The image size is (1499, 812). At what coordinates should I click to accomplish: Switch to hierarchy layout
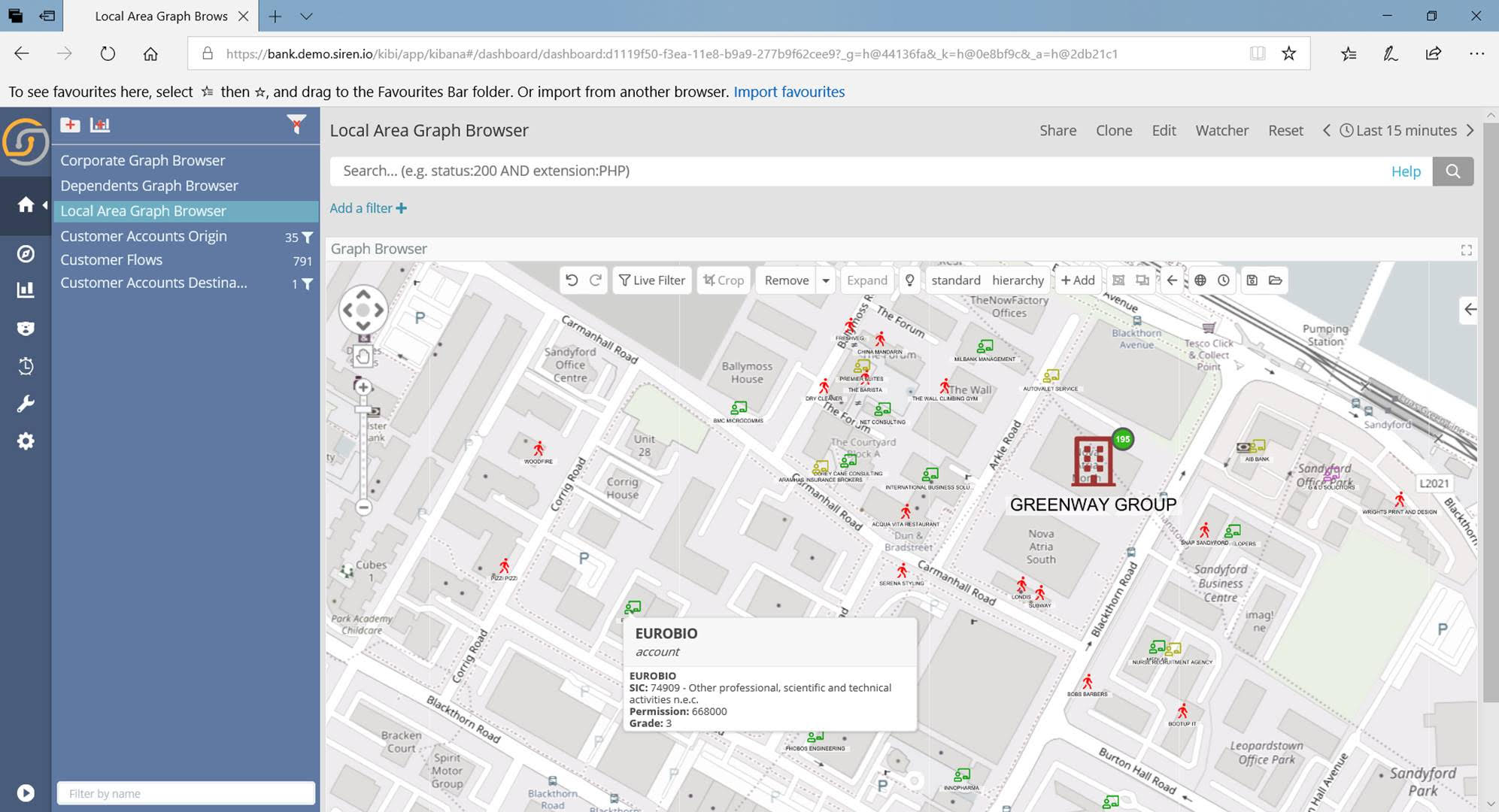click(1018, 280)
